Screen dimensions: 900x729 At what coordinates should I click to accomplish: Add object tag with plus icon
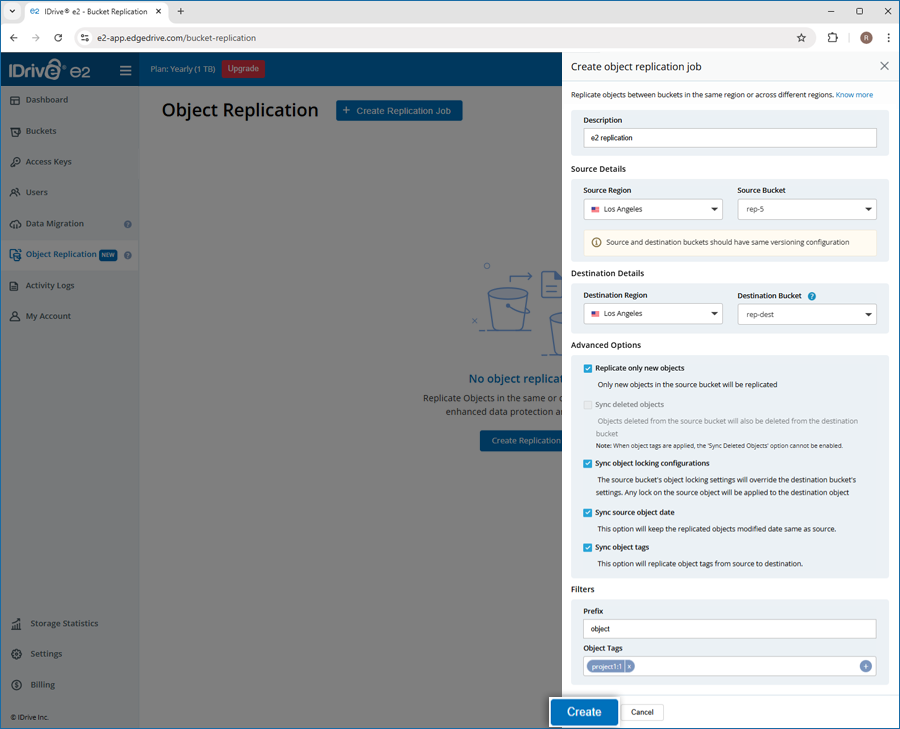click(866, 666)
